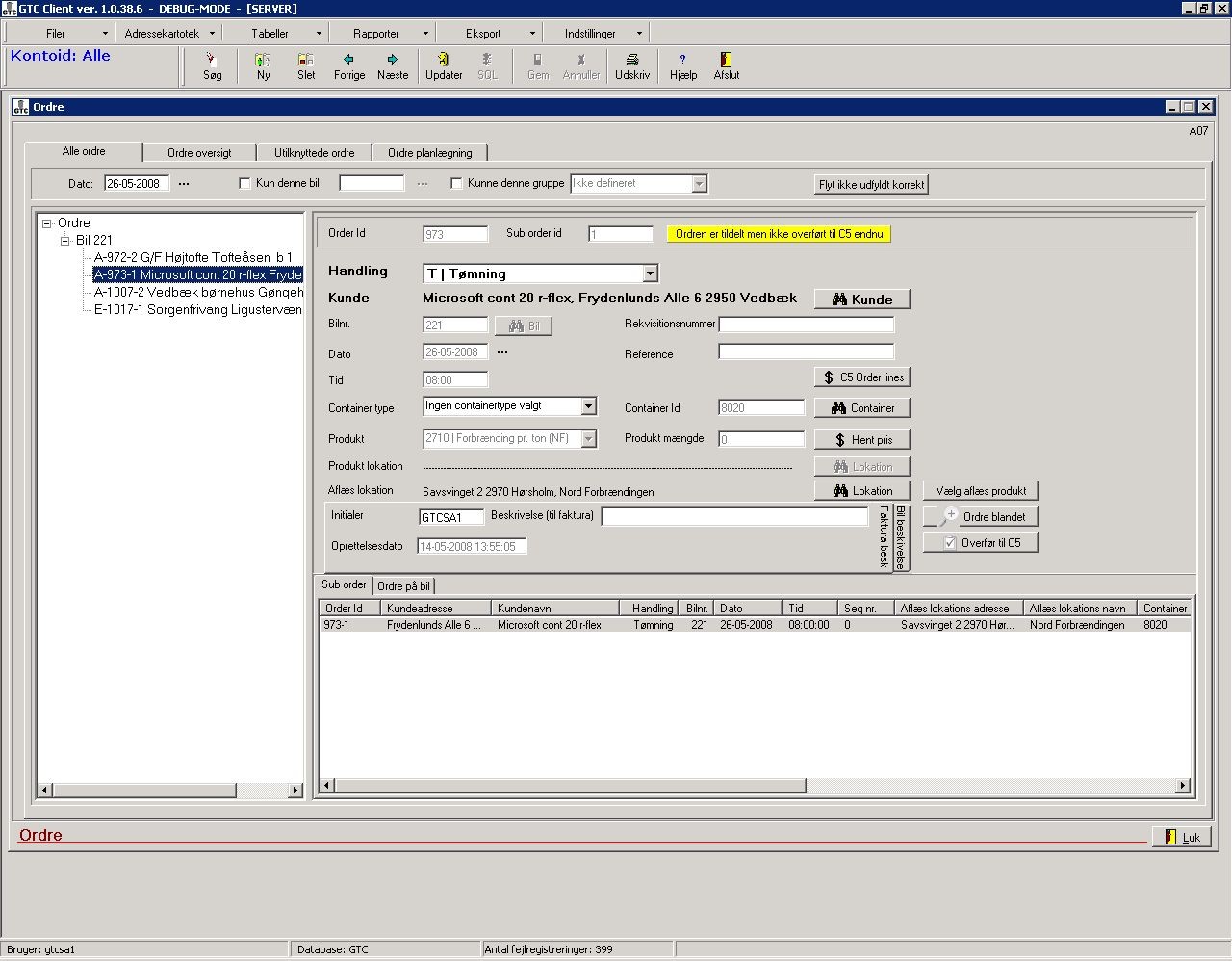Create a new record with Ny
The image size is (1232, 961).
[263, 66]
